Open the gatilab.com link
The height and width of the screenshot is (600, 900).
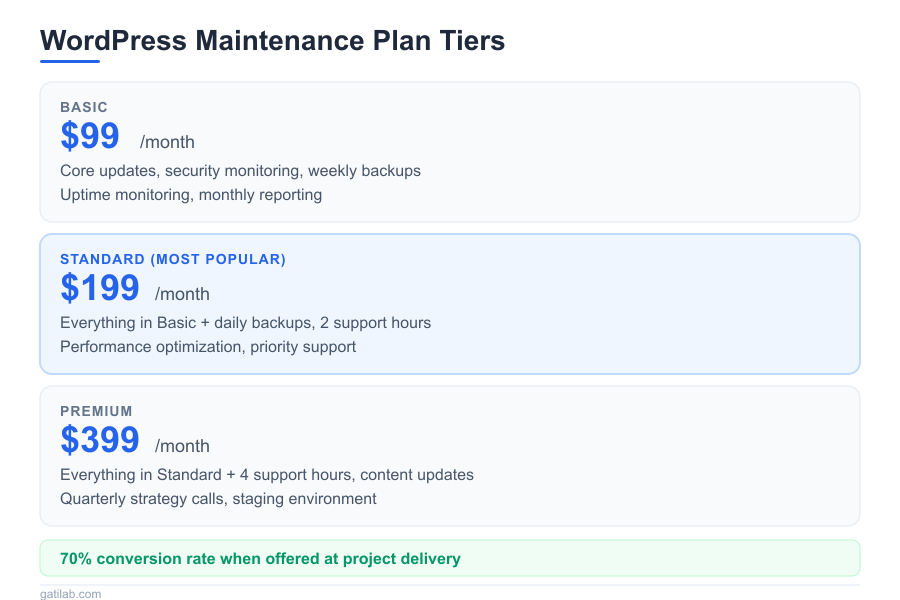coord(70,594)
